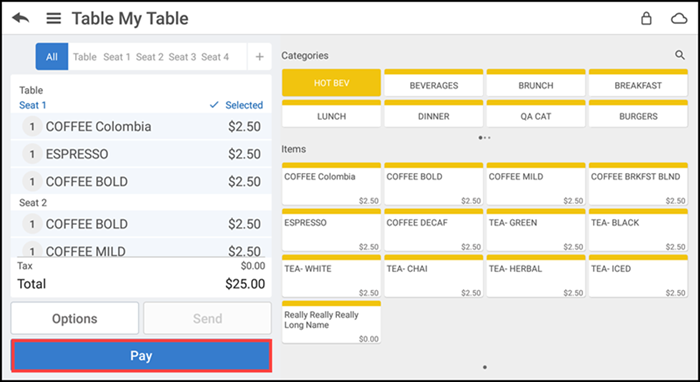Add COFFEE BOLD item from Items grid

[433, 184]
